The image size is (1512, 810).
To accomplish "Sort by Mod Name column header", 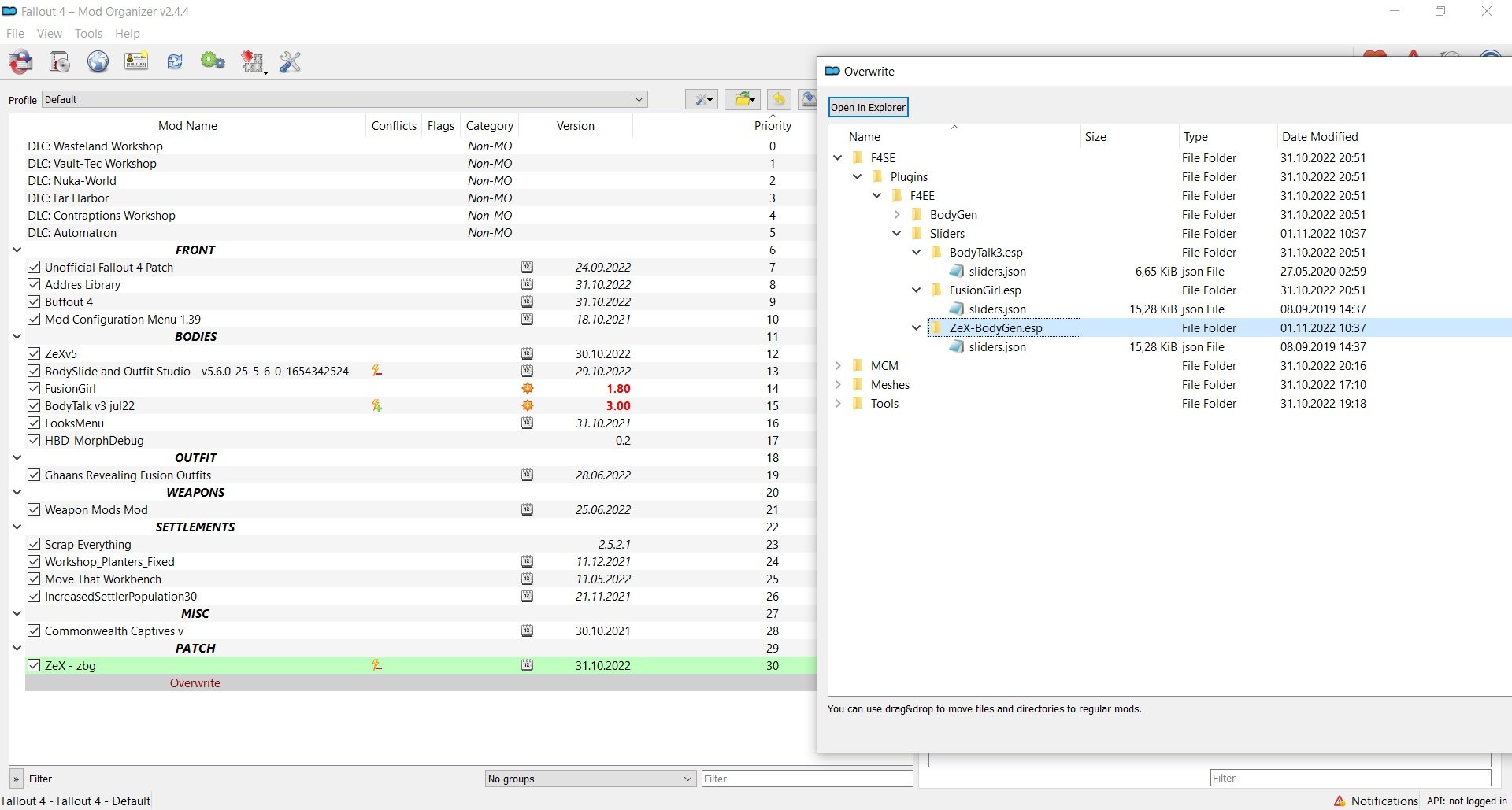I will pyautogui.click(x=187, y=125).
